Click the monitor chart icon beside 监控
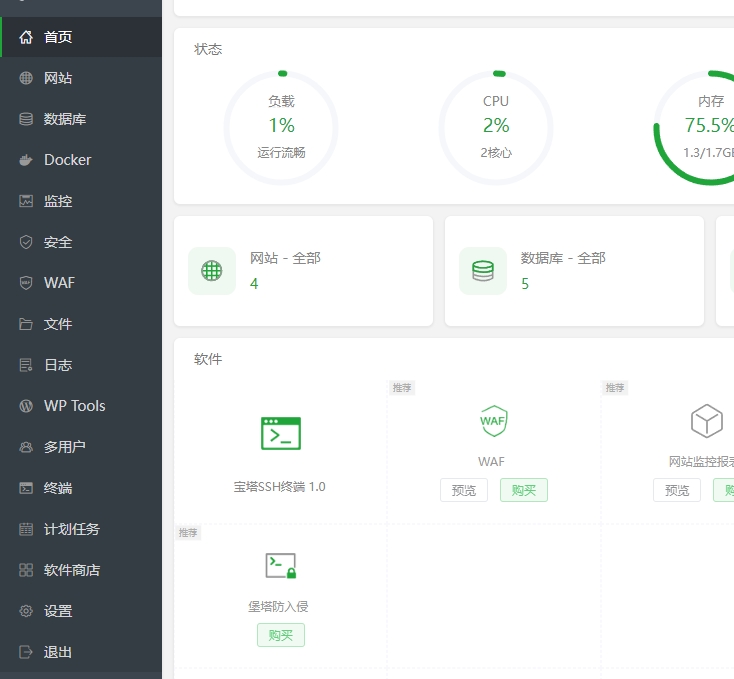 click(26, 201)
